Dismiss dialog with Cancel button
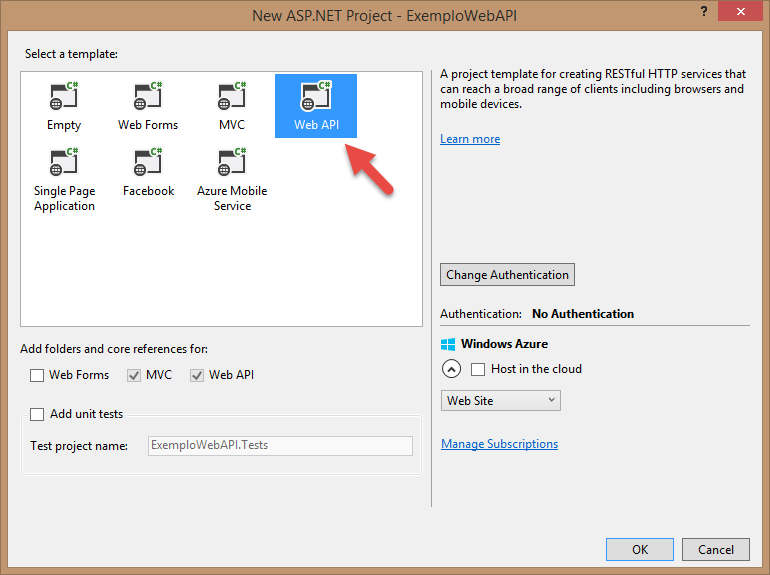The height and width of the screenshot is (575, 770). (716, 549)
